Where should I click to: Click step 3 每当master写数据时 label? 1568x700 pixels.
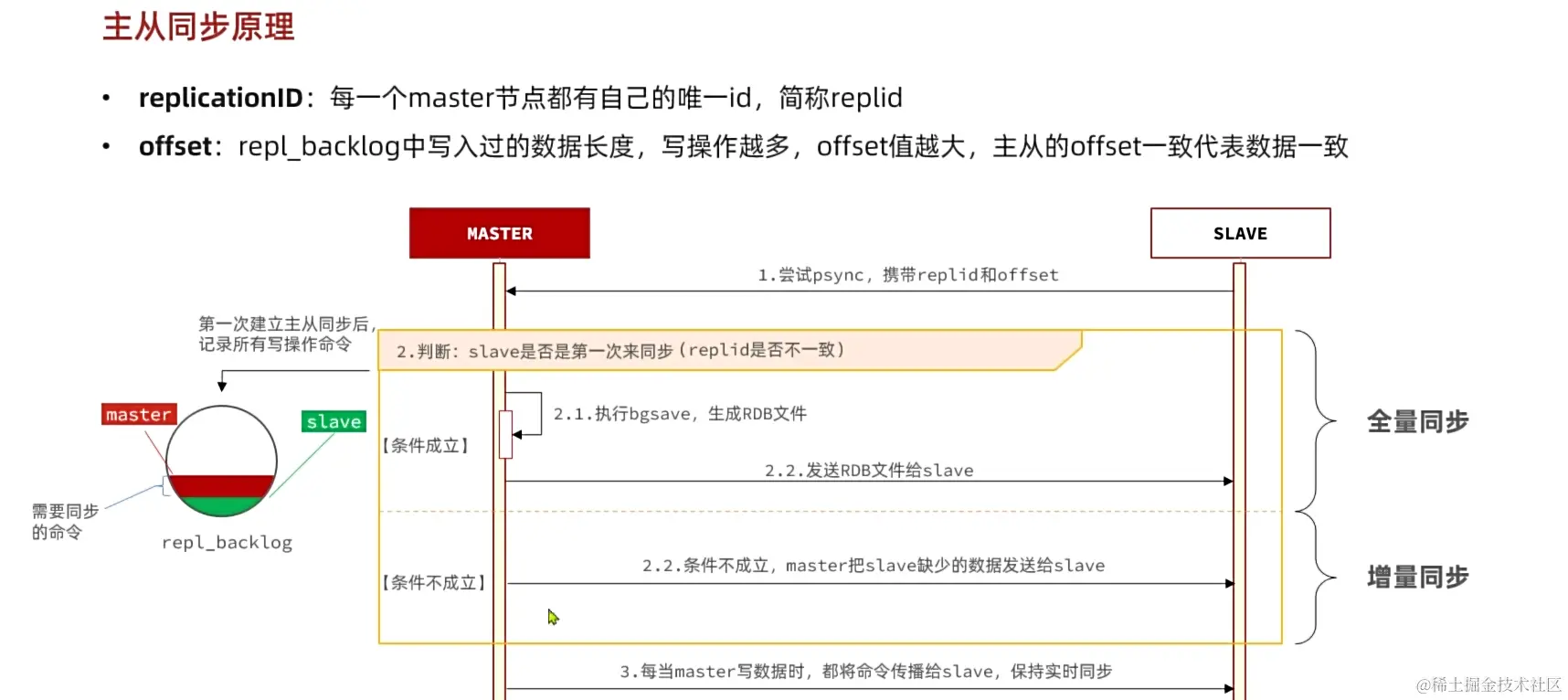(x=866, y=672)
